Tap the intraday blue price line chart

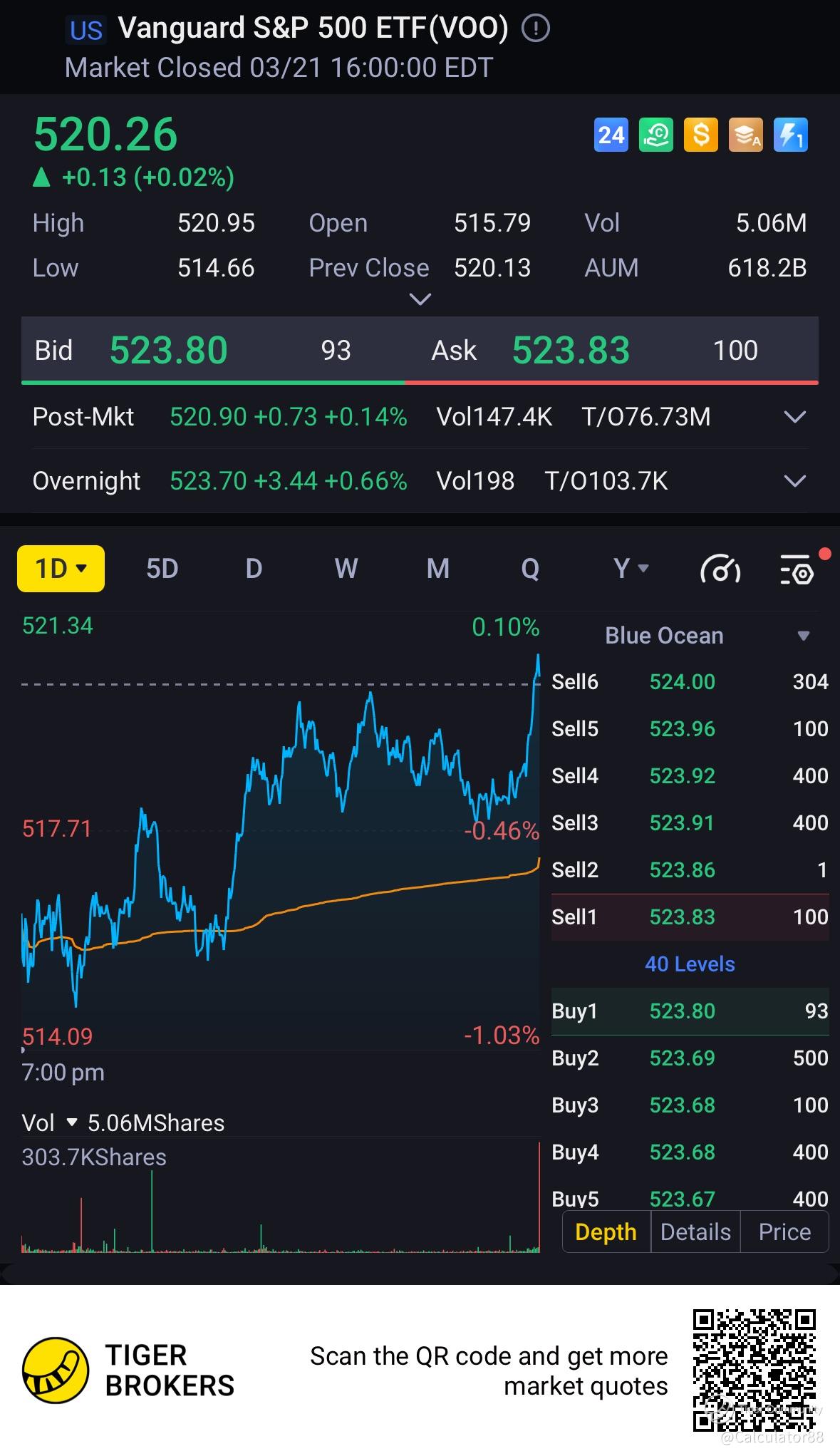(281, 830)
